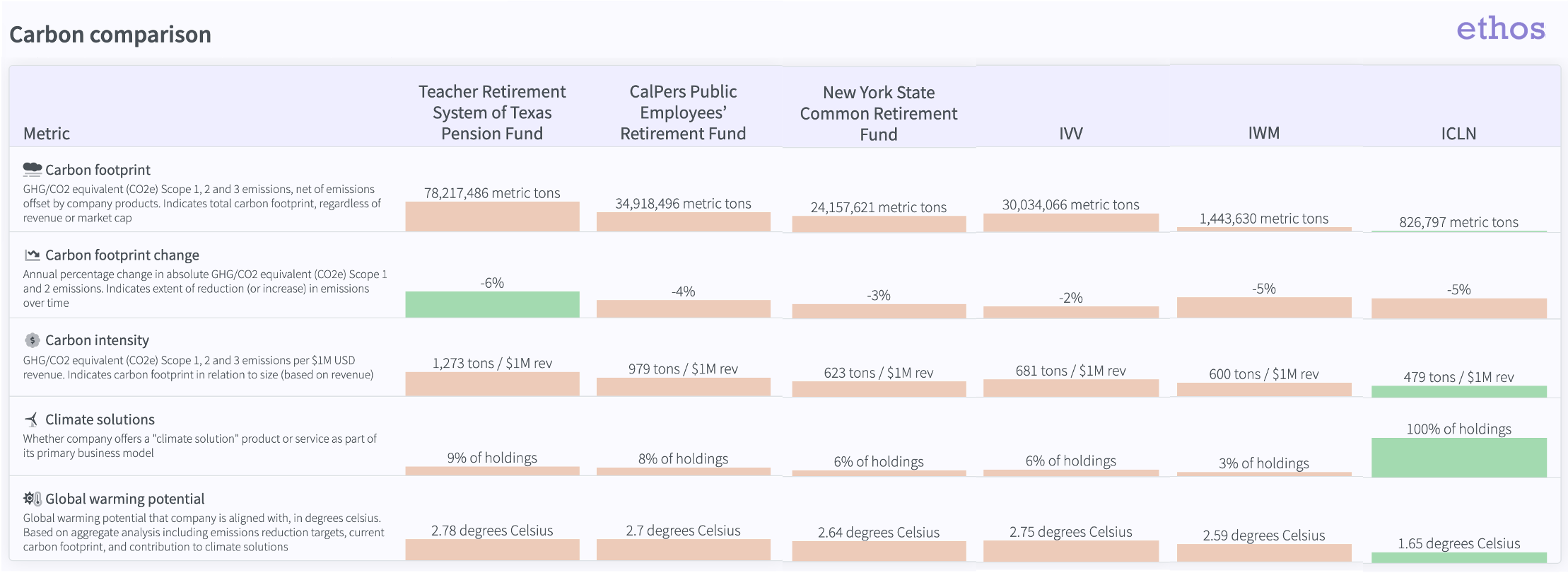The image size is (1568, 573).
Task: Click the 1,273 tons / $1M rev value
Action: click(x=492, y=363)
